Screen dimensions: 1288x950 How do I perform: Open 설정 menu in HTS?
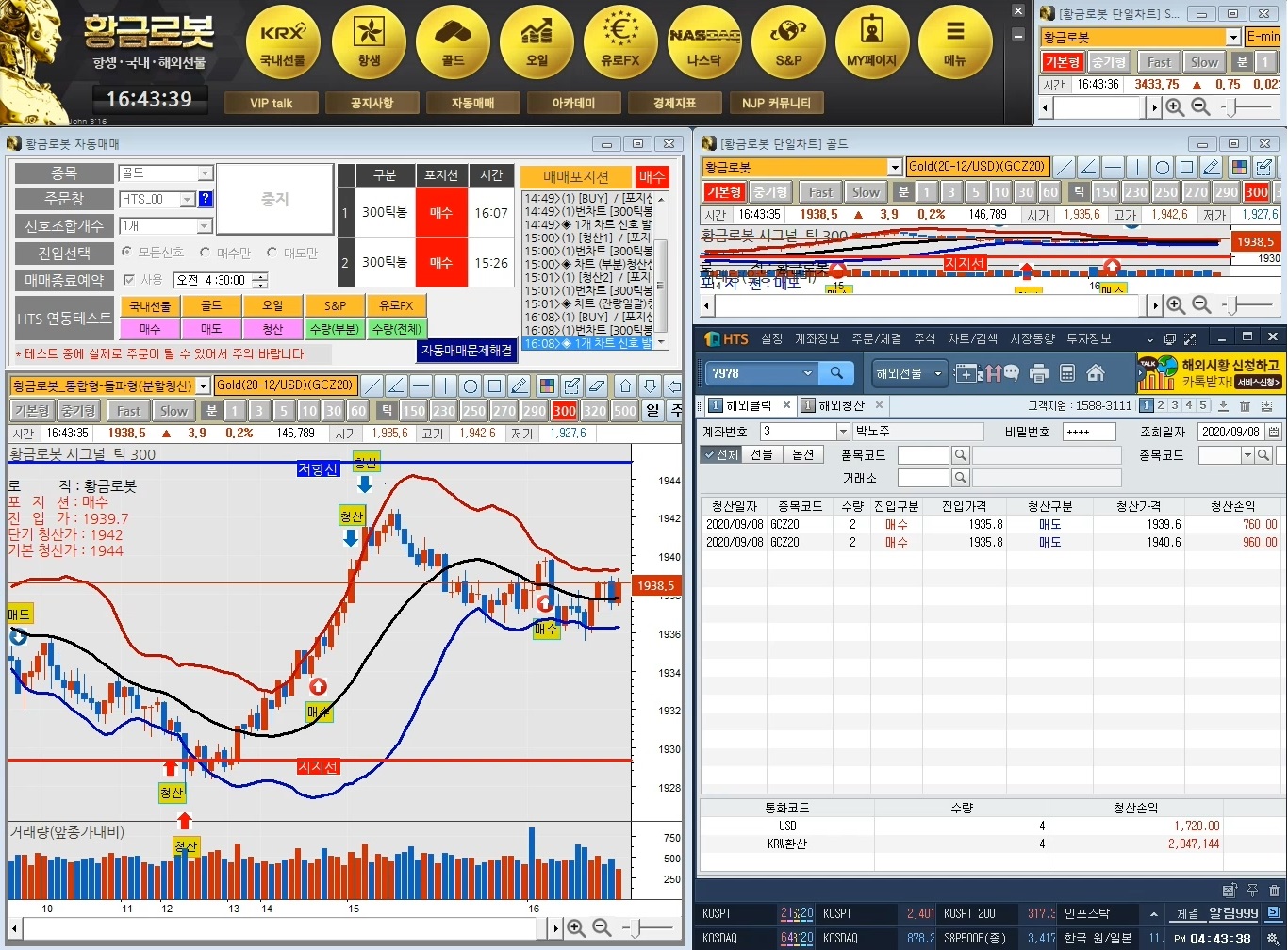[772, 339]
